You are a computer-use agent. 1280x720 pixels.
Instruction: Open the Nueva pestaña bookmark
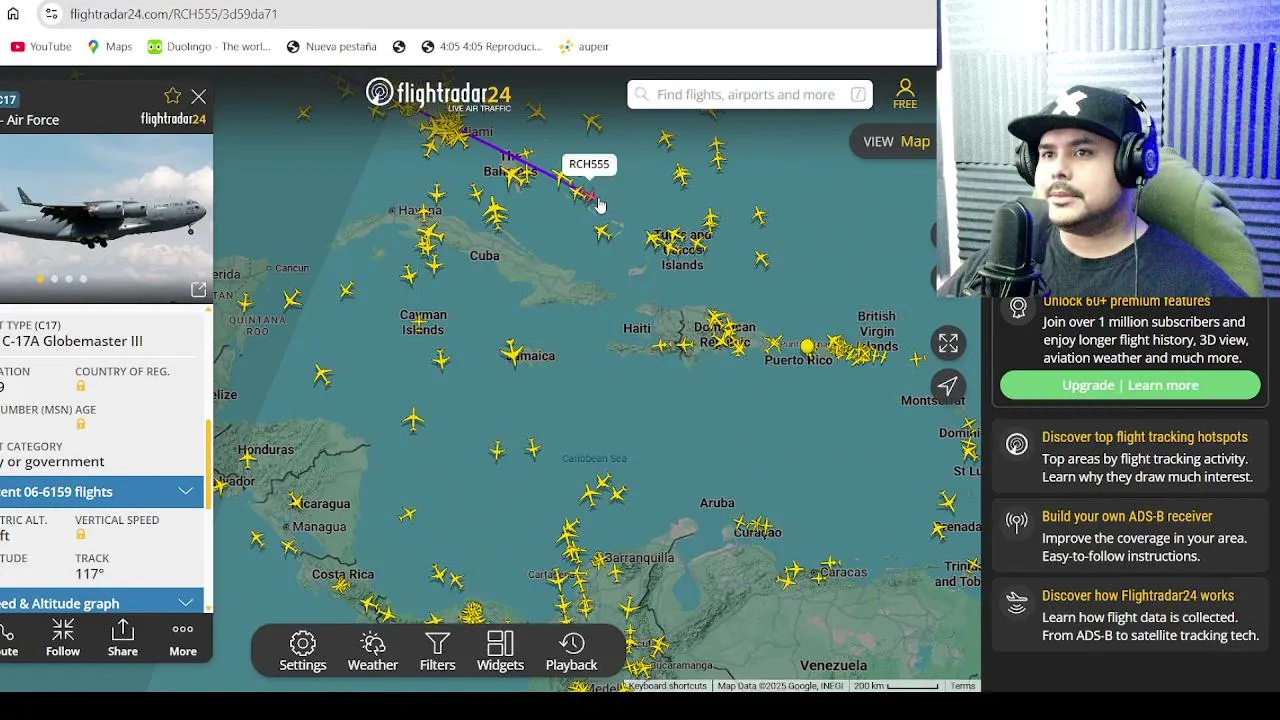click(x=331, y=46)
